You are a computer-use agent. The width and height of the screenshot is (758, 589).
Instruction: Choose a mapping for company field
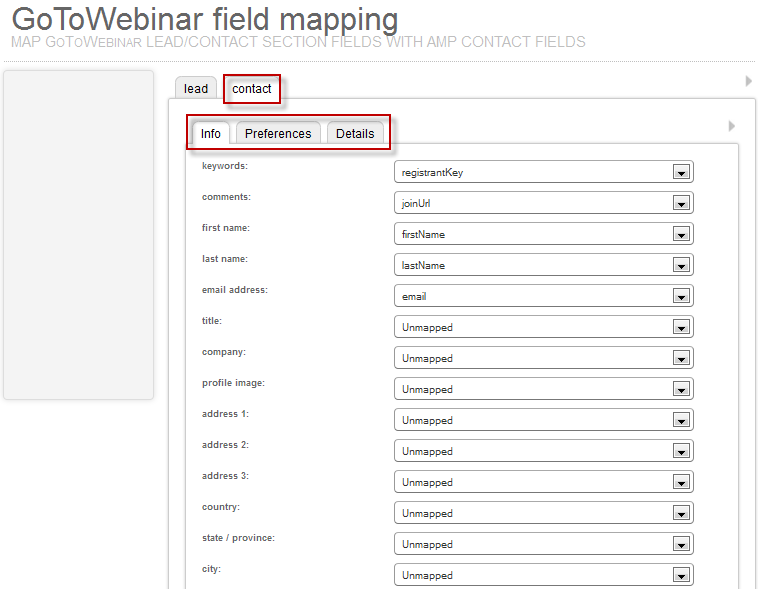543,358
